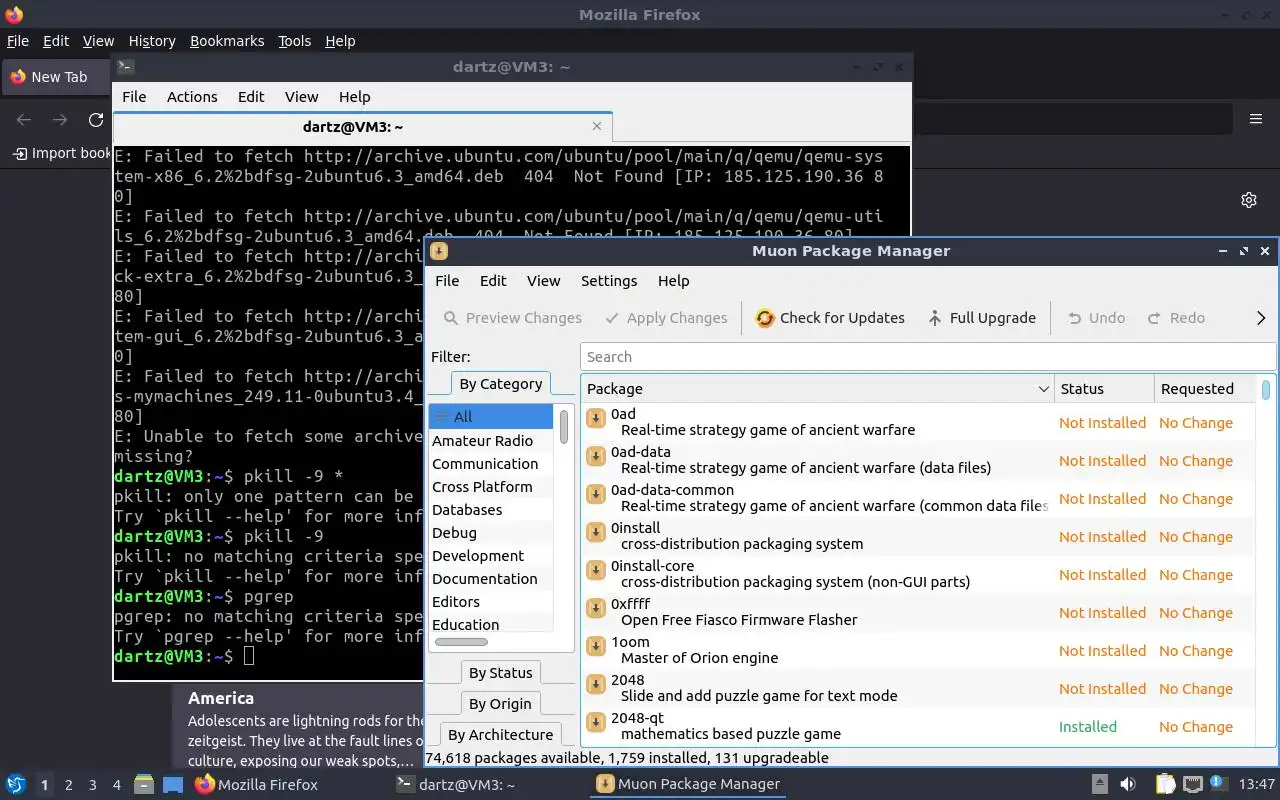Click the package icon for 0ad

596,418
